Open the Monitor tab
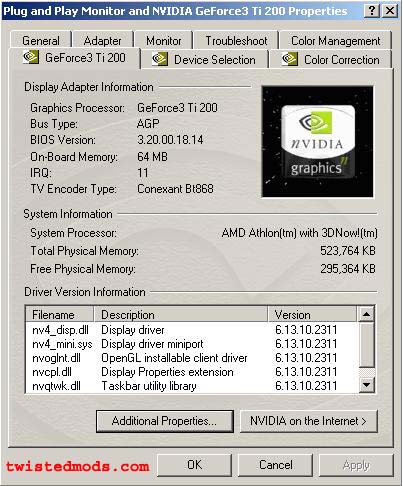The width and height of the screenshot is (403, 486). [164, 41]
